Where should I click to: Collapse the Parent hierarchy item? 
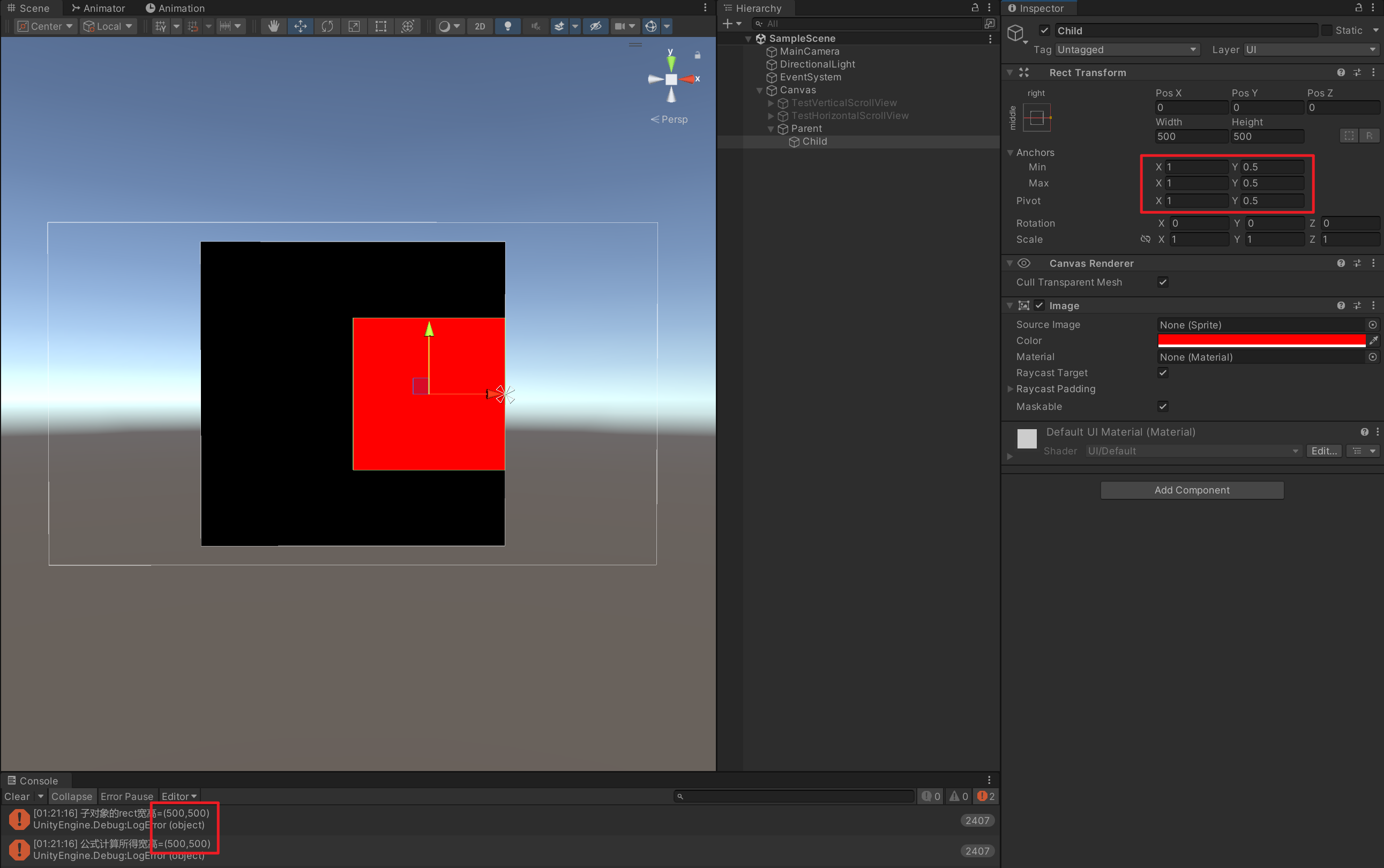[x=771, y=129]
